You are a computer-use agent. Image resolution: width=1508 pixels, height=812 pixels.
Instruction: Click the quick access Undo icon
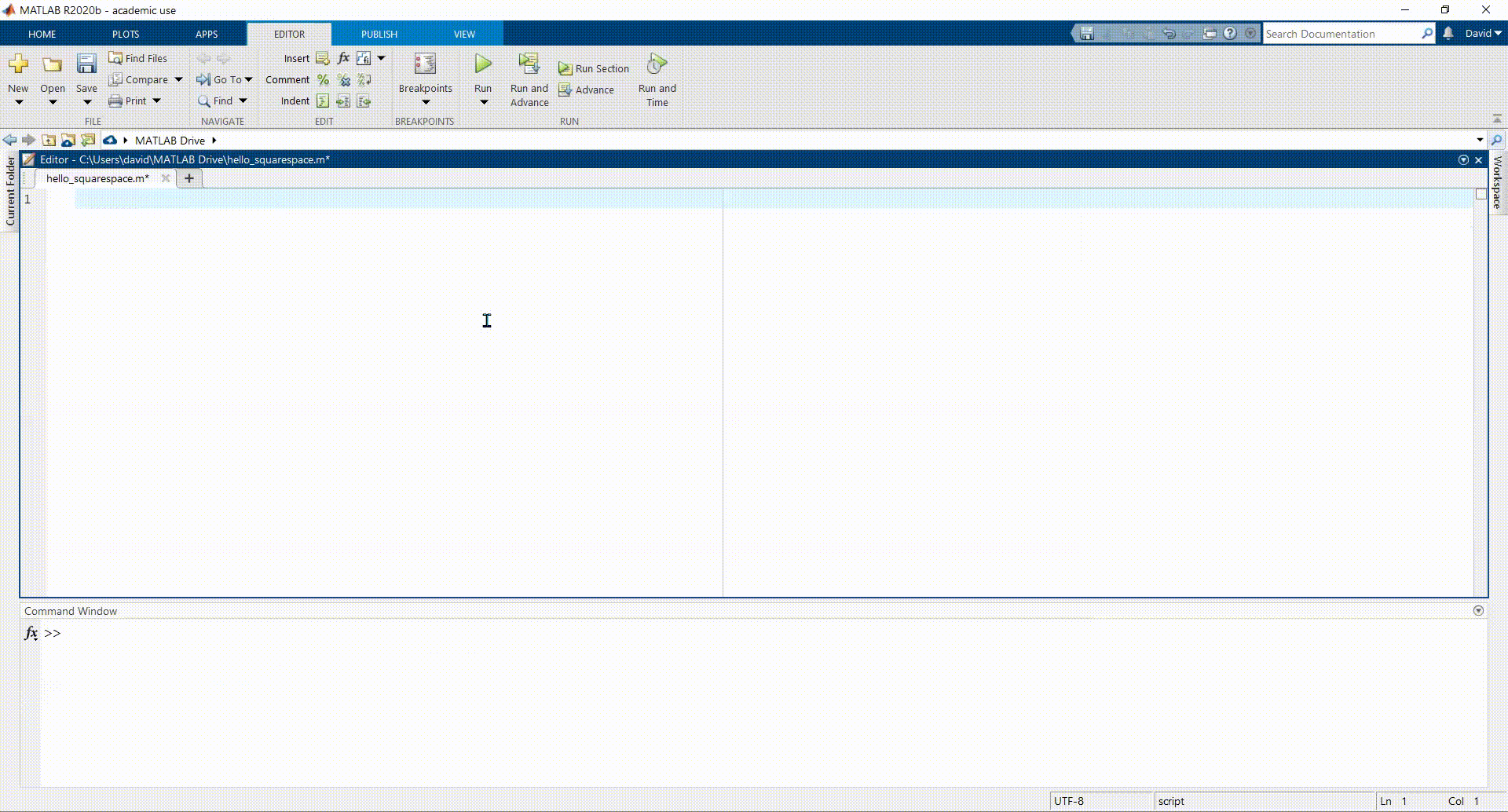[x=1169, y=34]
